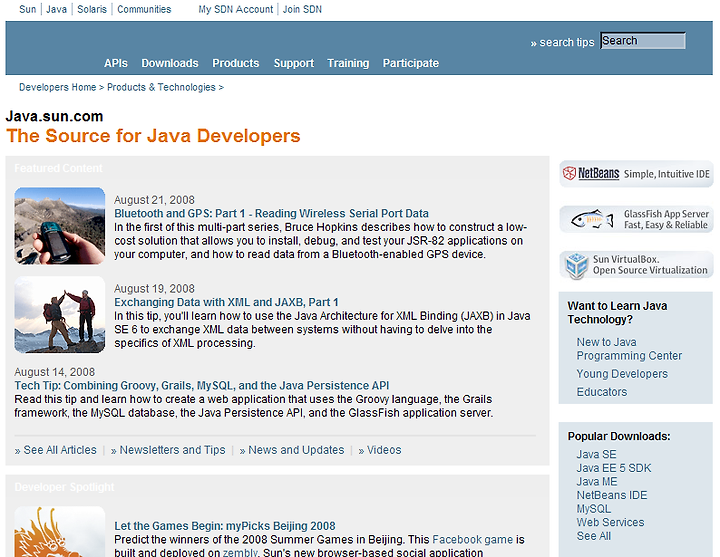Select the Participate menu item

[x=411, y=63]
